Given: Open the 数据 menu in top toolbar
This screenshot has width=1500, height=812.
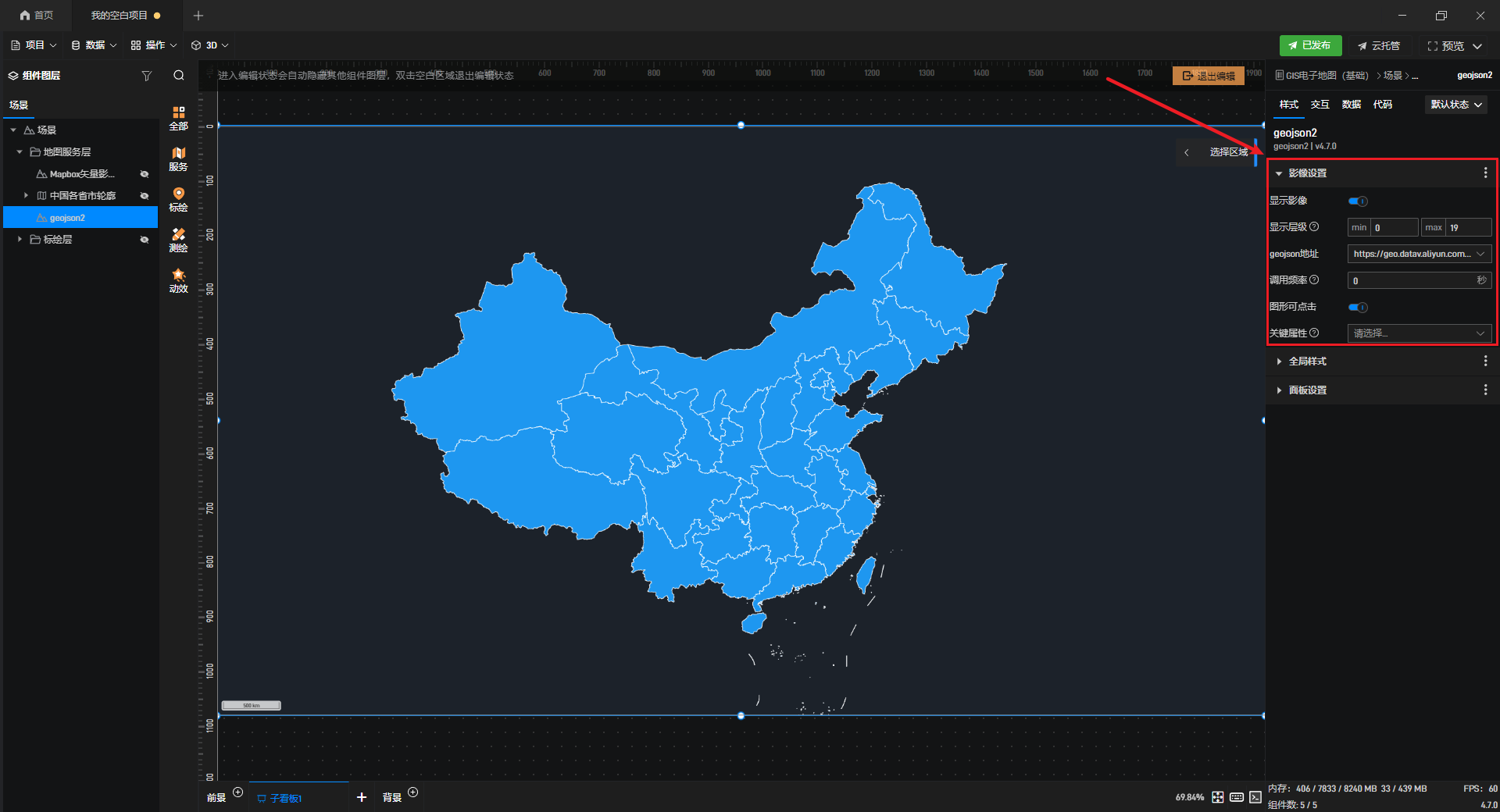Looking at the screenshot, I should (94, 45).
